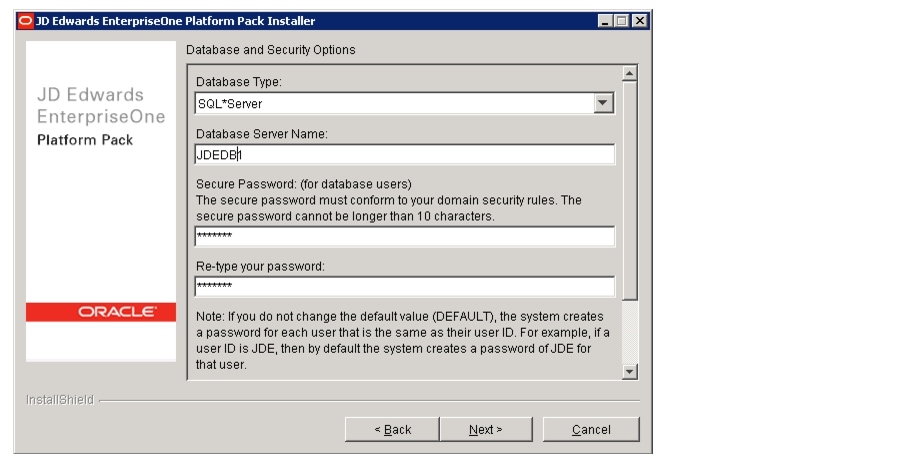This screenshot has height=462, width=900.
Task: Click the Re-type your password field
Action: click(x=405, y=286)
